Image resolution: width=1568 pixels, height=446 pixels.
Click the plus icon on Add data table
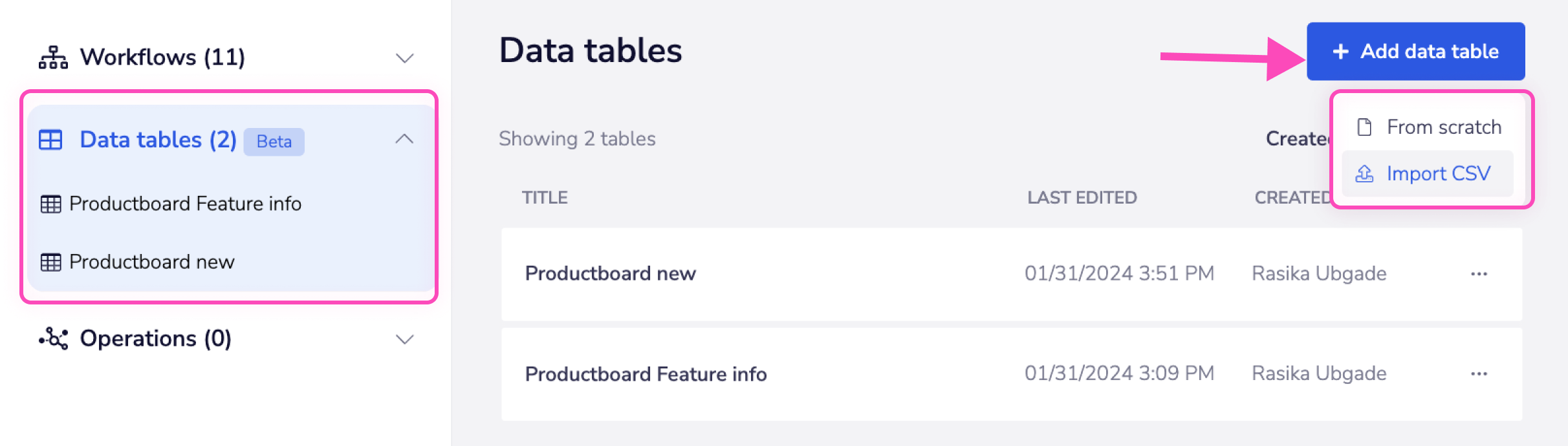[1340, 52]
